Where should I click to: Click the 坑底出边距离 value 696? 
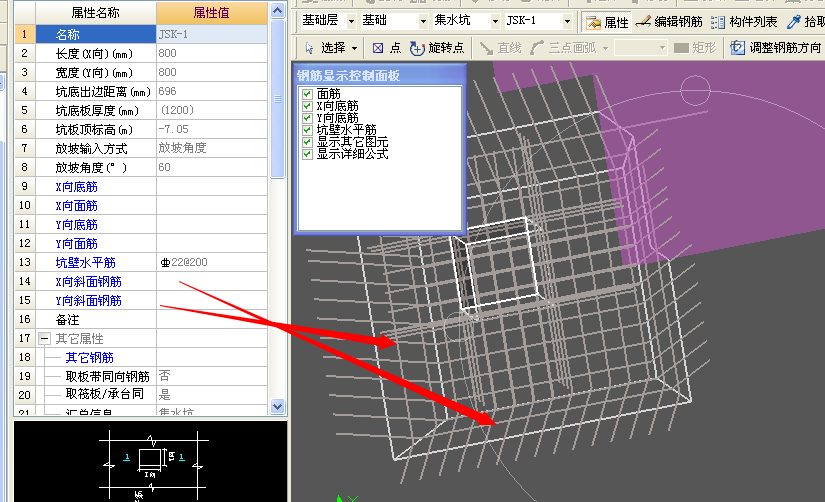click(212, 91)
